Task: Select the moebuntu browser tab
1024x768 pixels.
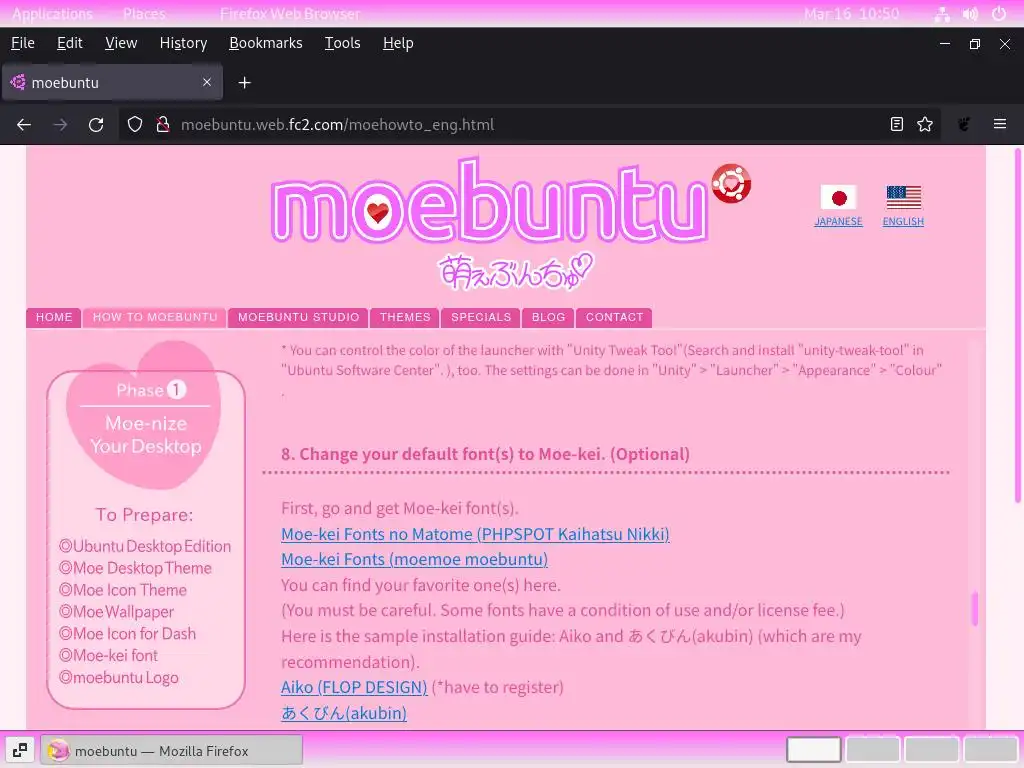Action: [112, 82]
